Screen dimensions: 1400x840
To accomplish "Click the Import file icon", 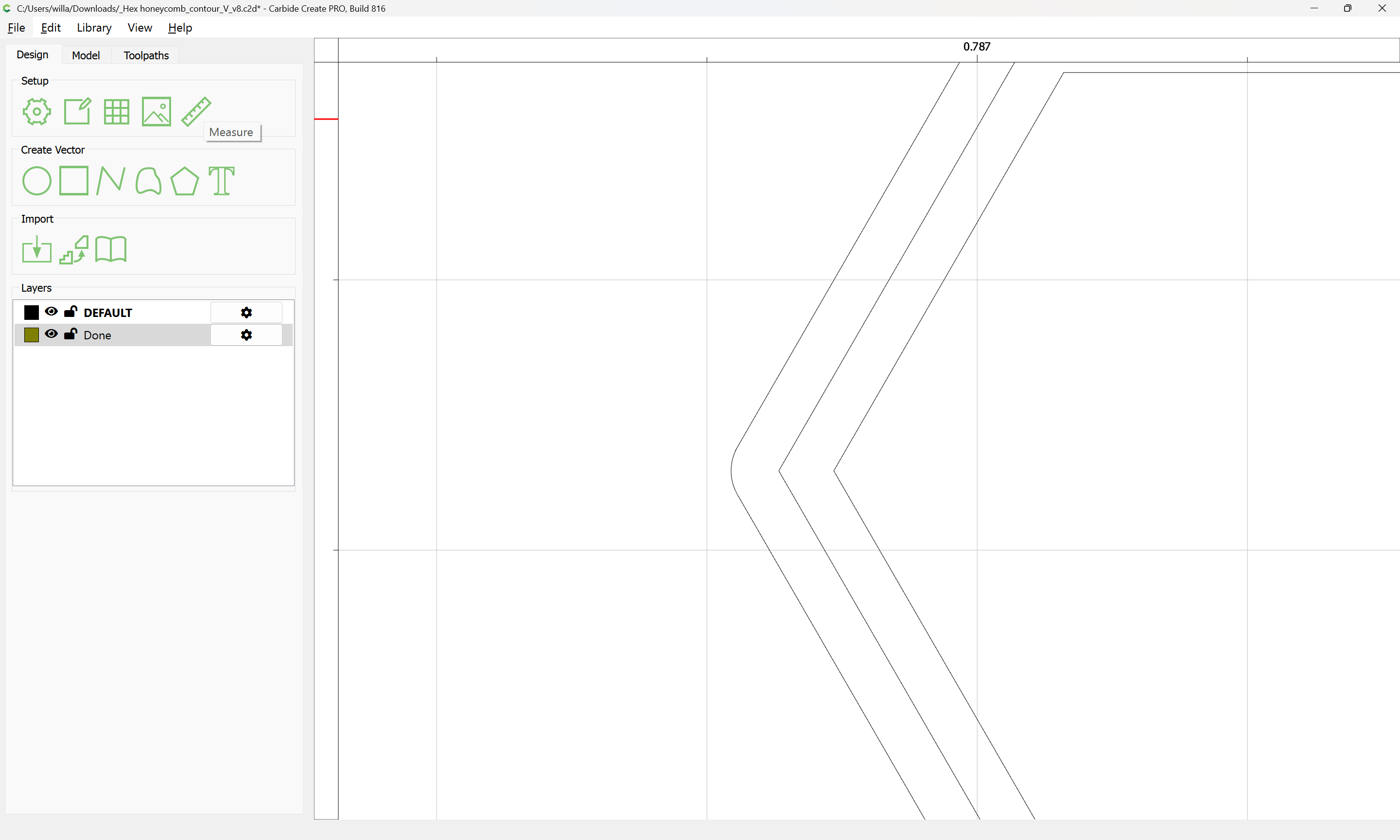I will [x=37, y=249].
